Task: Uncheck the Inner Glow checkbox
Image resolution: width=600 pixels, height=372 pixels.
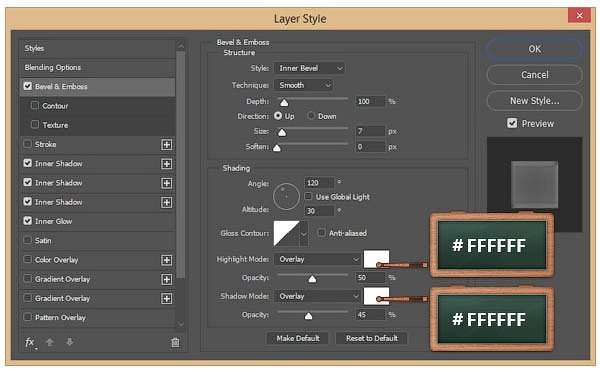Action: pos(28,221)
